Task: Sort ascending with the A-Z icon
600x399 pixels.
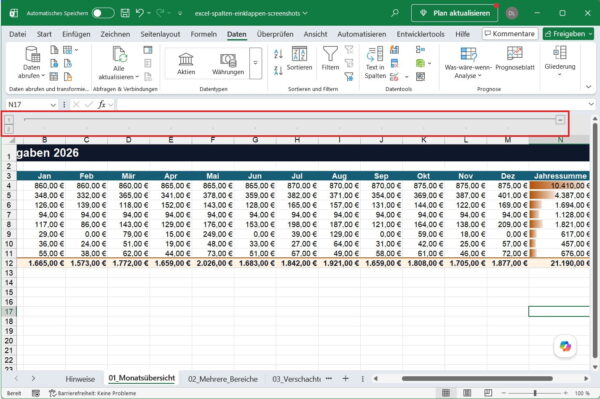Action: click(x=278, y=54)
